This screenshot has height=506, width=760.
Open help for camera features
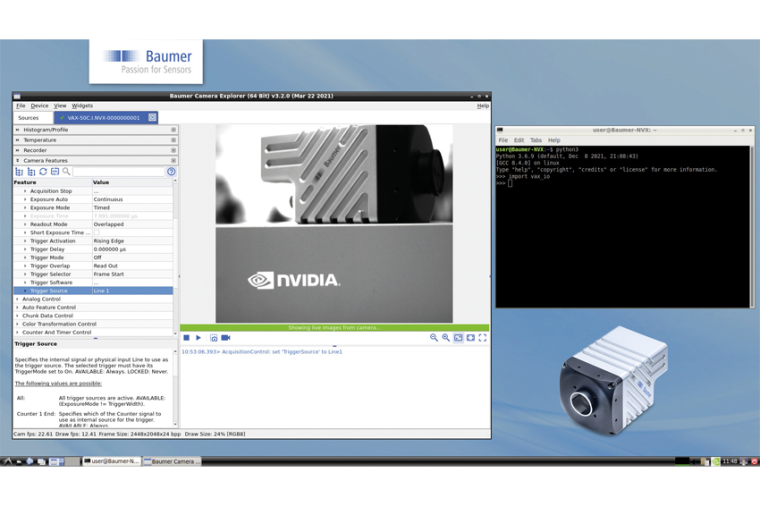(171, 172)
